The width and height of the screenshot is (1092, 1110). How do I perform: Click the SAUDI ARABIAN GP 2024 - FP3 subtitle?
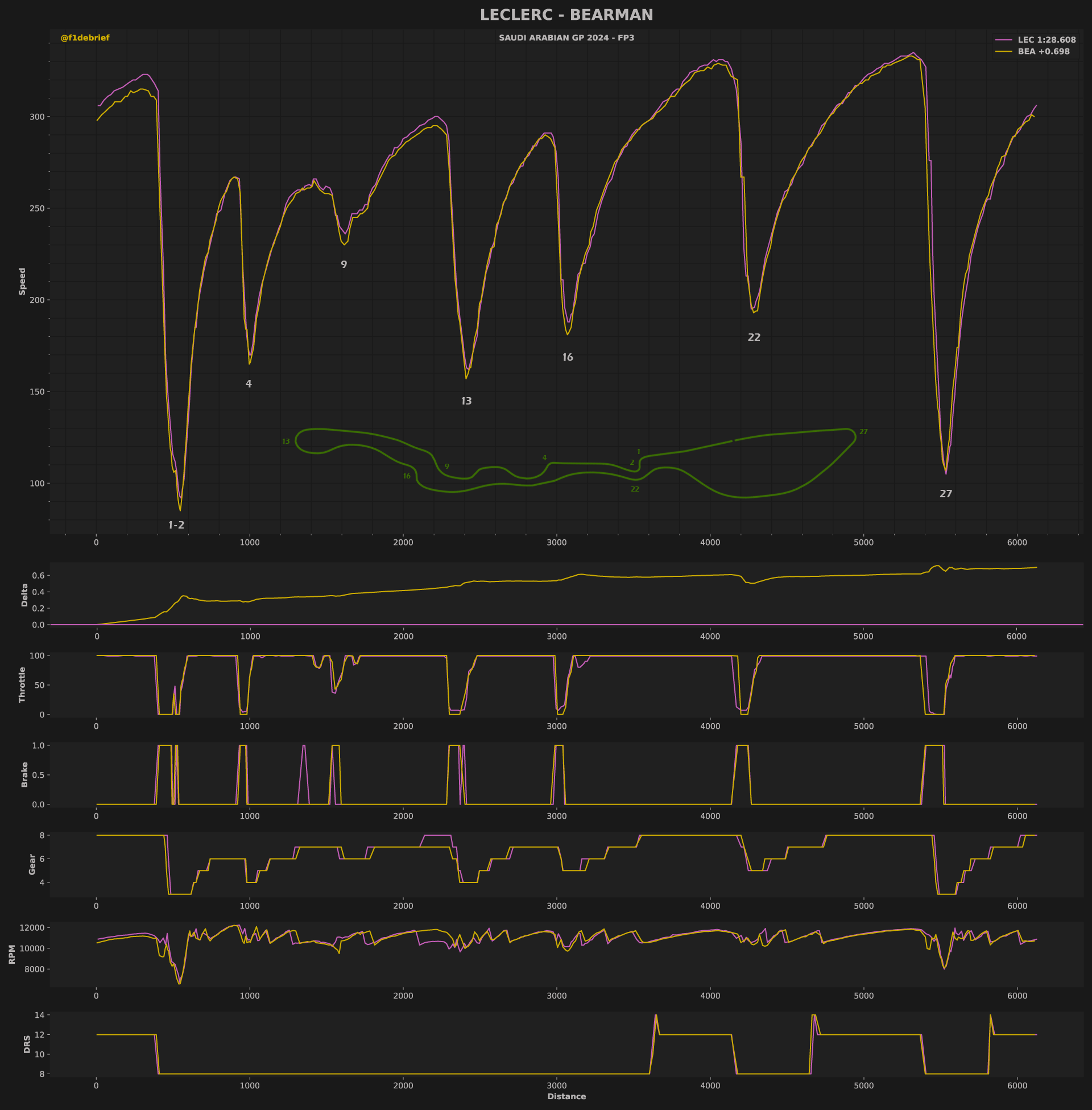pyautogui.click(x=566, y=38)
